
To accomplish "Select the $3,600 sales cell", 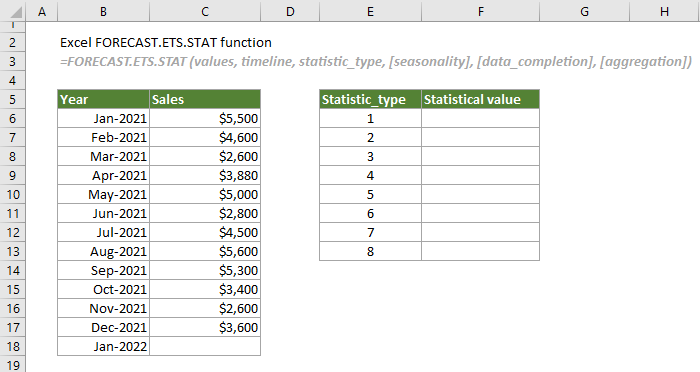I will pos(205,327).
